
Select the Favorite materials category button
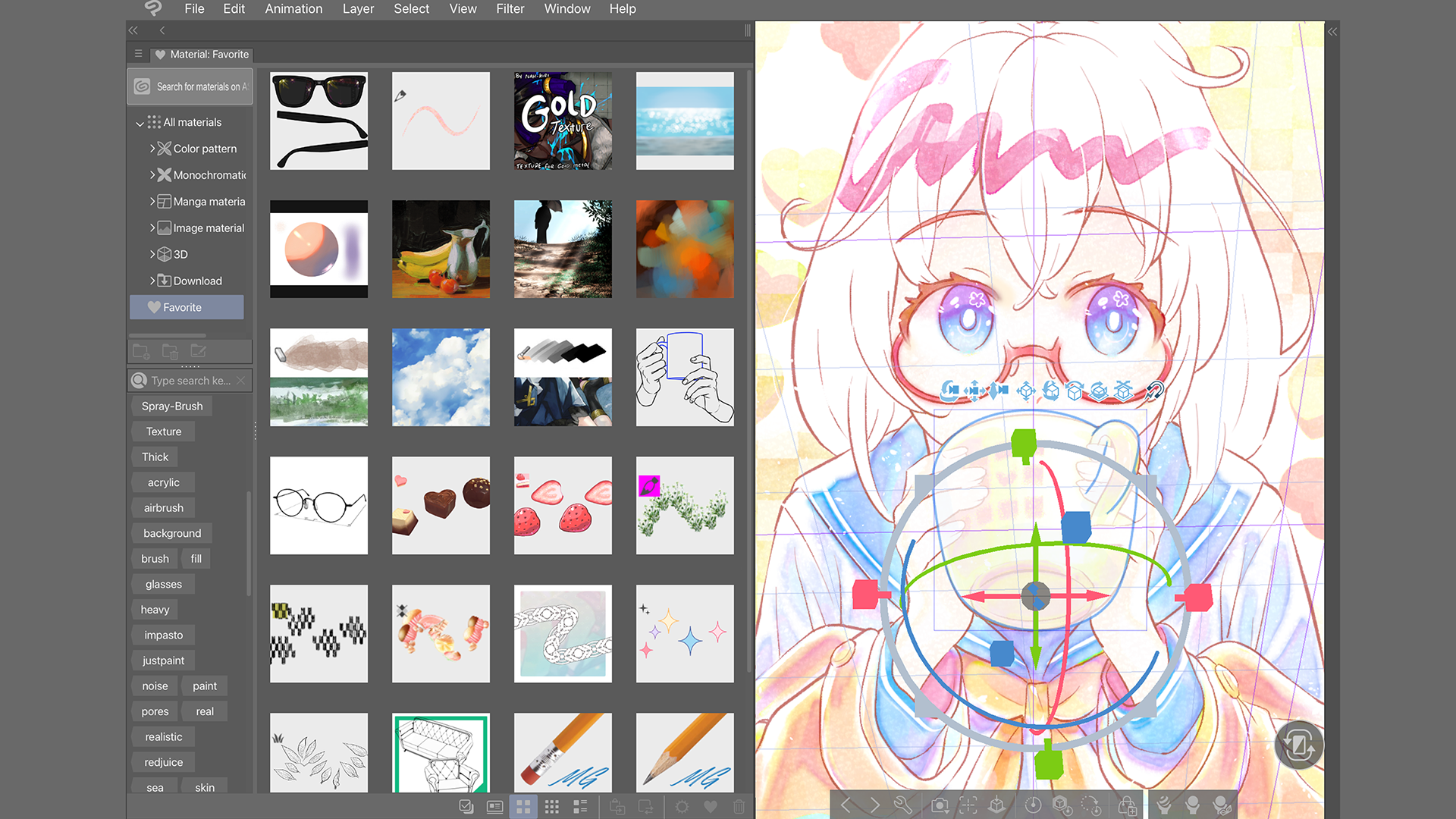coord(186,307)
